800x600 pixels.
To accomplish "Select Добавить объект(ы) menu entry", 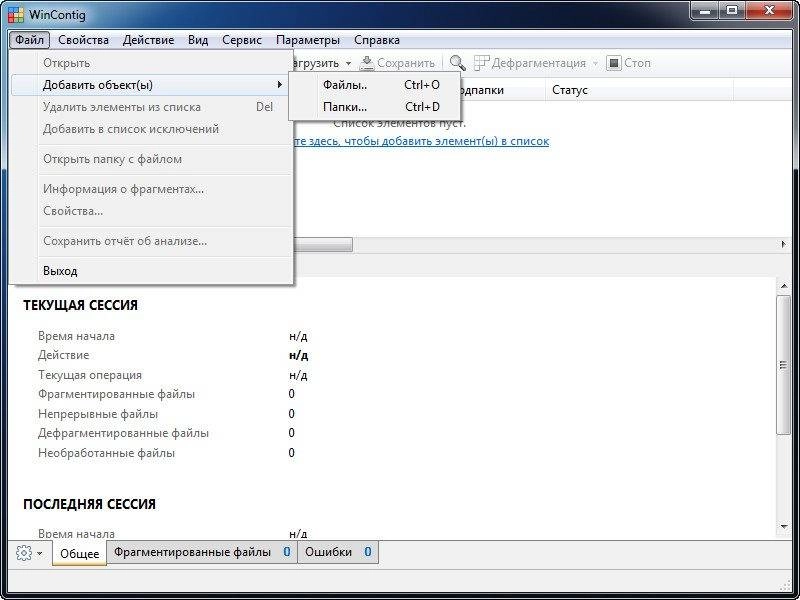I will pyautogui.click(x=152, y=85).
